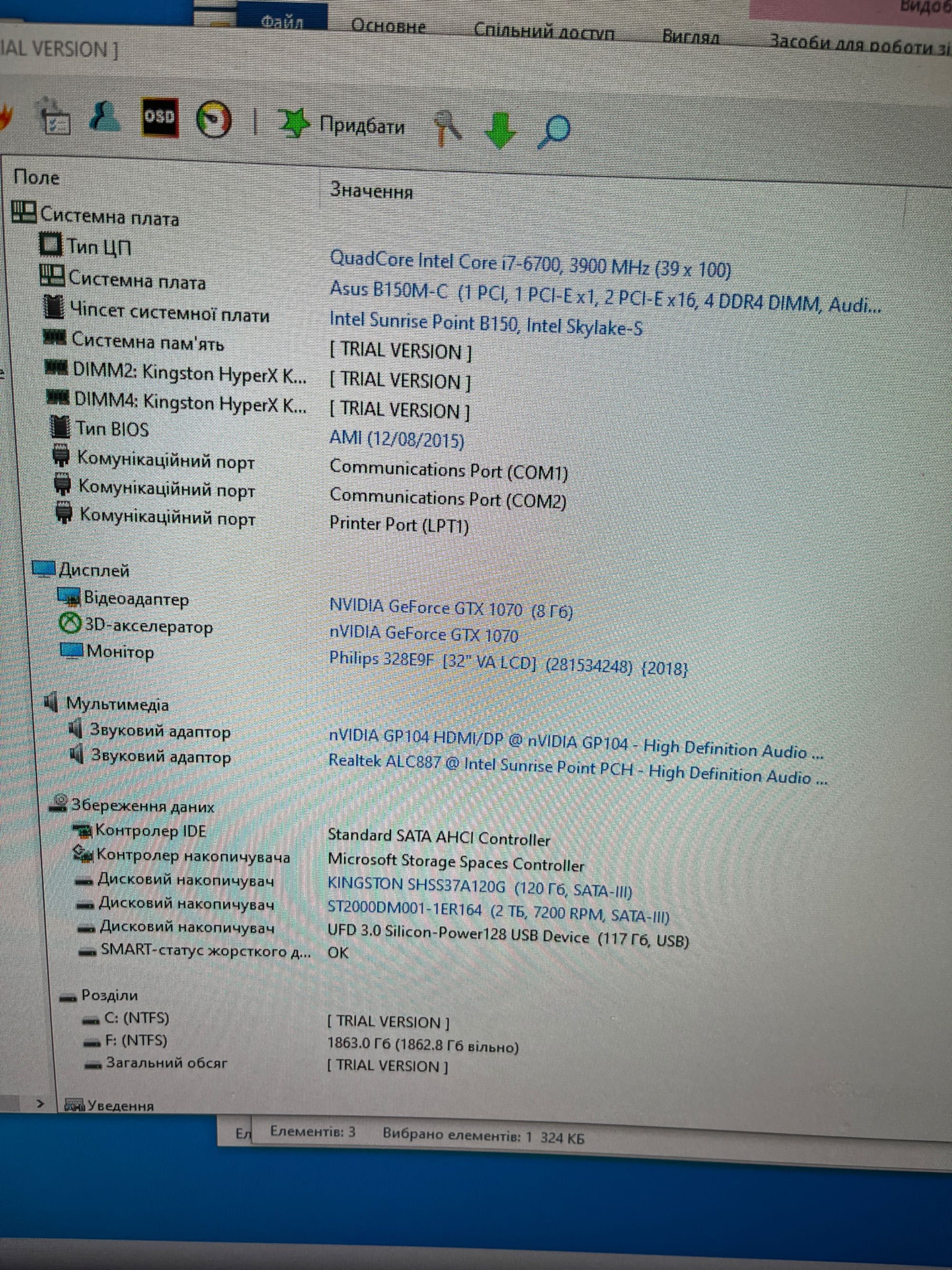952x1270 pixels.
Task: Select the Дисплей section header
Action: tap(81, 570)
